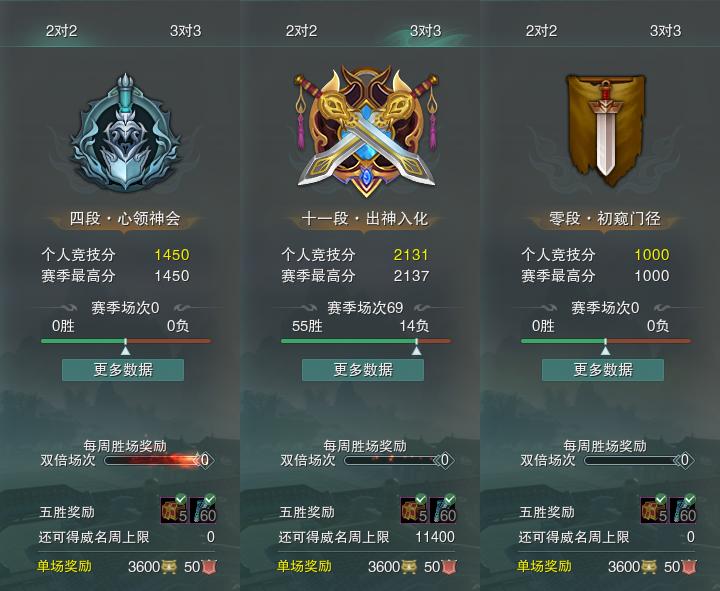Image resolution: width=720 pixels, height=591 pixels.
Task: Click the 60 reward item icon in middle panel
Action: tap(443, 510)
